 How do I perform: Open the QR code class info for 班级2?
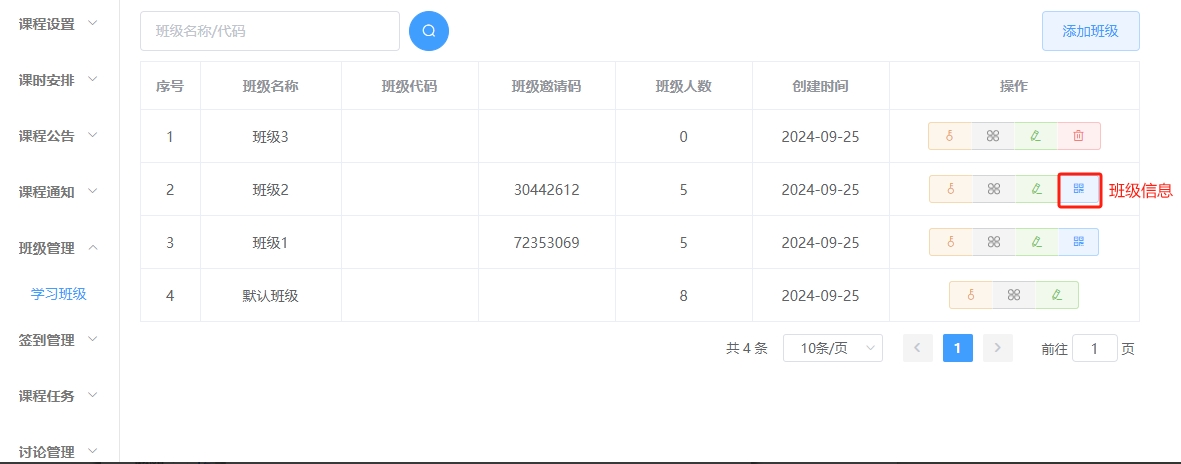1079,189
